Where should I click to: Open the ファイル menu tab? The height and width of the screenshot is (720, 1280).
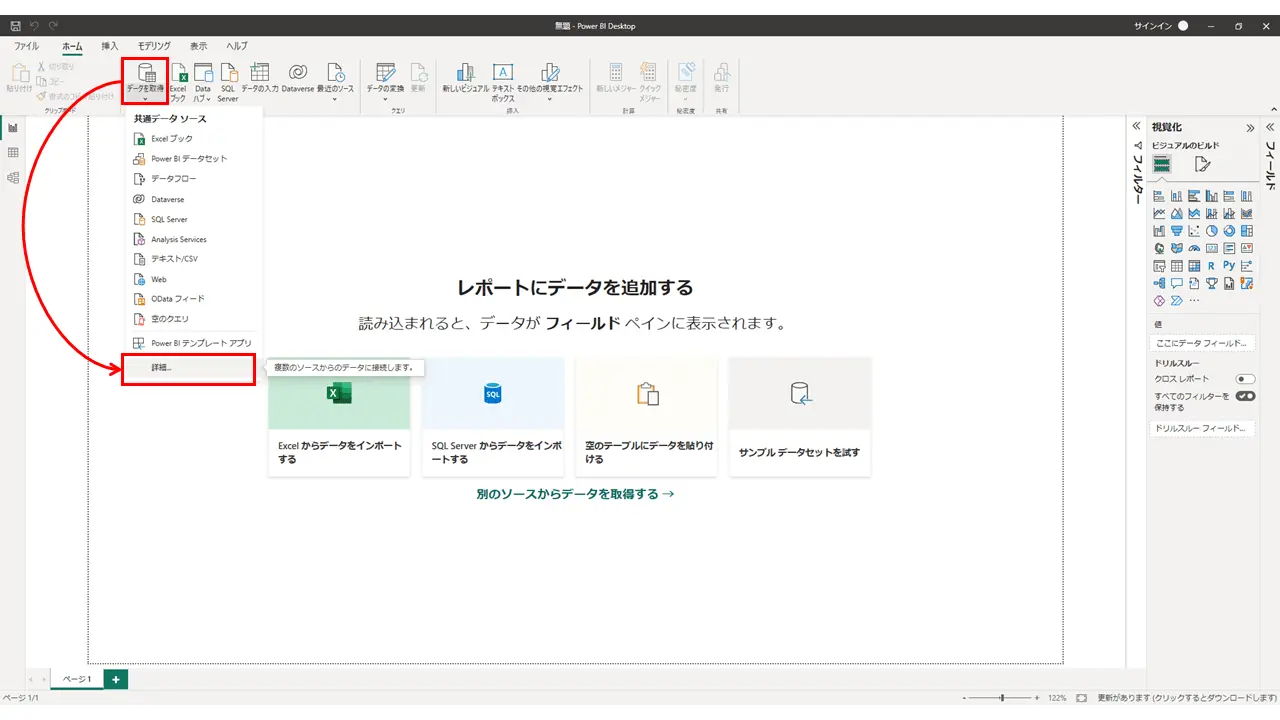(27, 46)
